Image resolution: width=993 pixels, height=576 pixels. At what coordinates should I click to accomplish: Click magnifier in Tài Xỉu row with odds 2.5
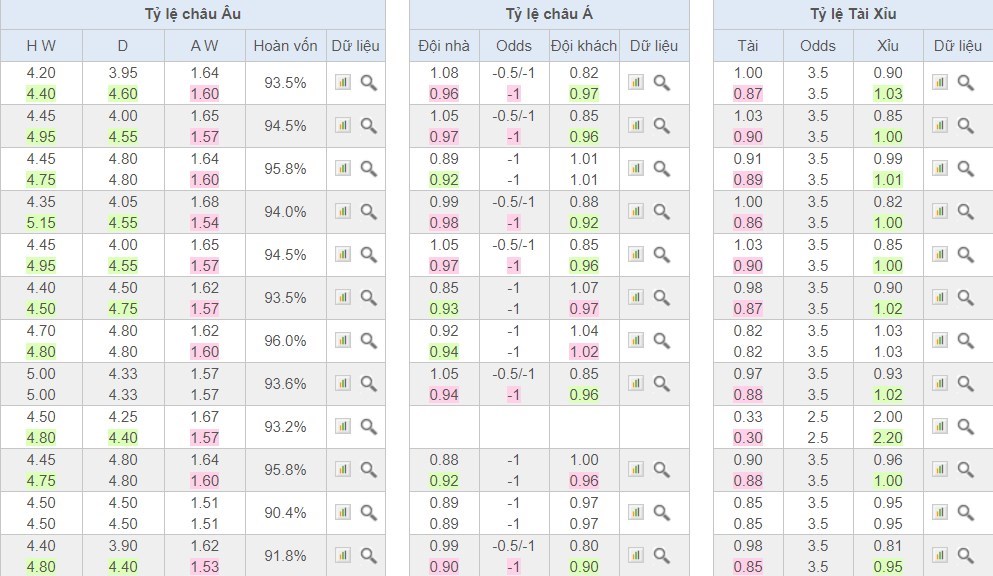[x=965, y=426]
